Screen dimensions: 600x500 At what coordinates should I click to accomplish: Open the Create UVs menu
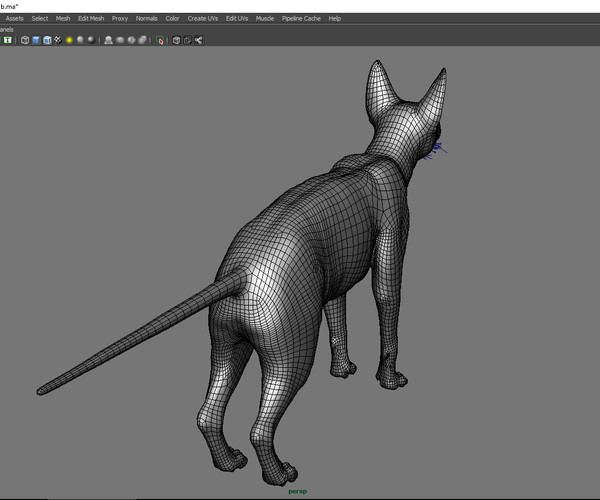point(203,18)
